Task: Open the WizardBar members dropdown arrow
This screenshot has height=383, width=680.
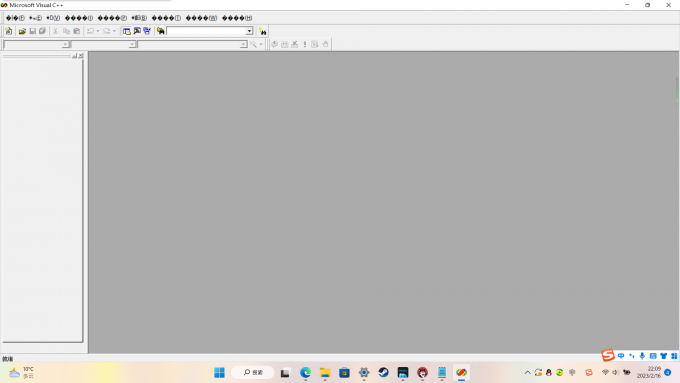Action: click(243, 44)
